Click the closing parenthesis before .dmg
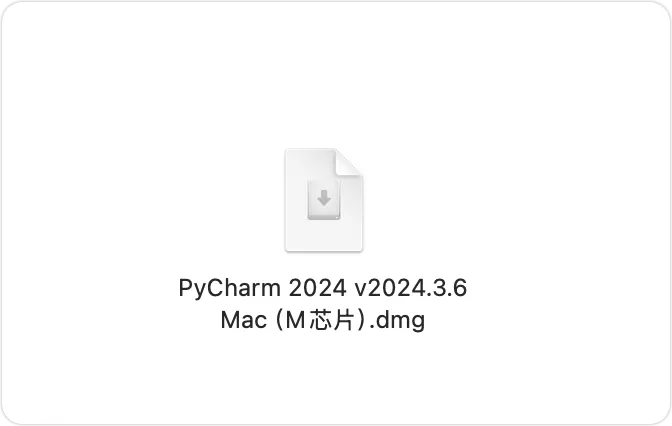 [x=361, y=320]
